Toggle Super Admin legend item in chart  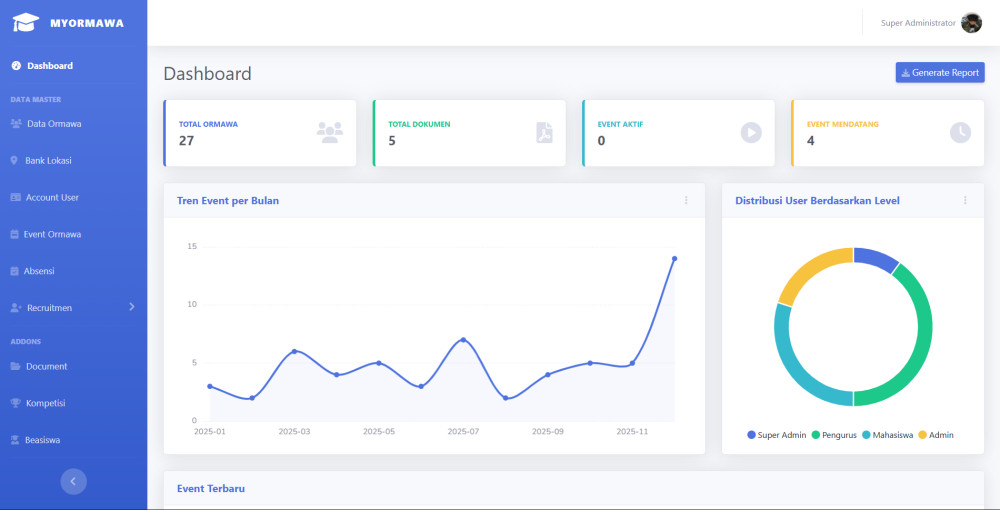point(776,435)
